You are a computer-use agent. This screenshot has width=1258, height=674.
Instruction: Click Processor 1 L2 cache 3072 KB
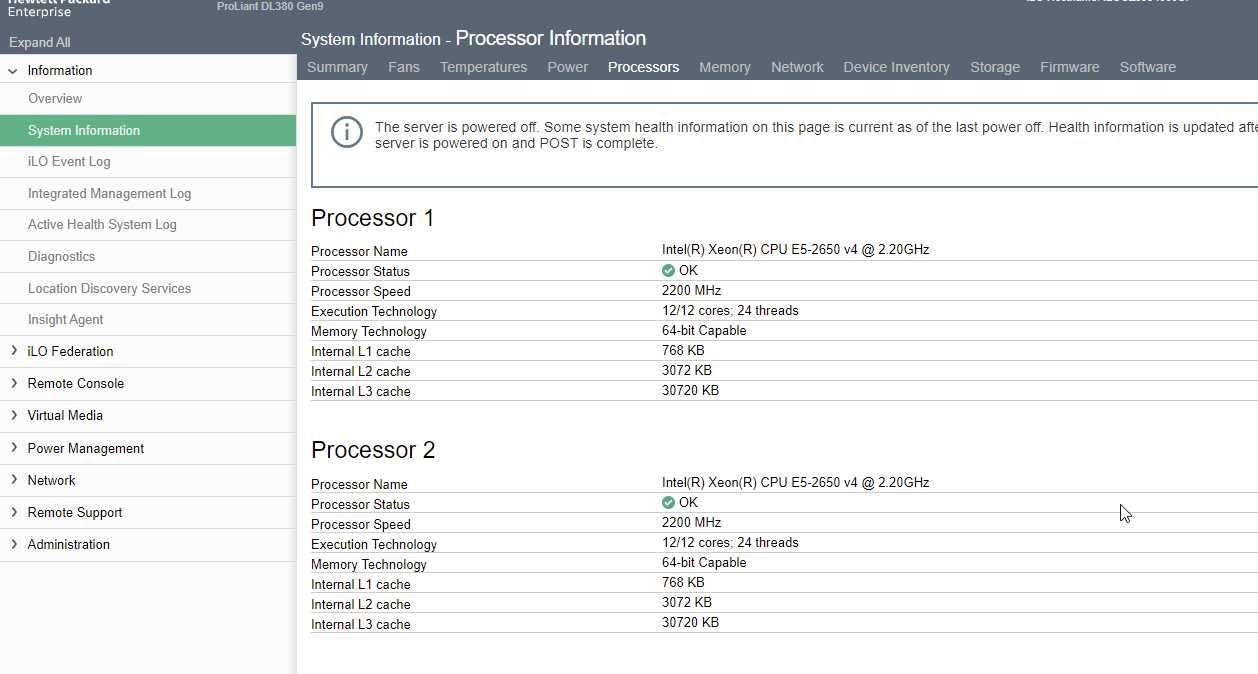[687, 370]
